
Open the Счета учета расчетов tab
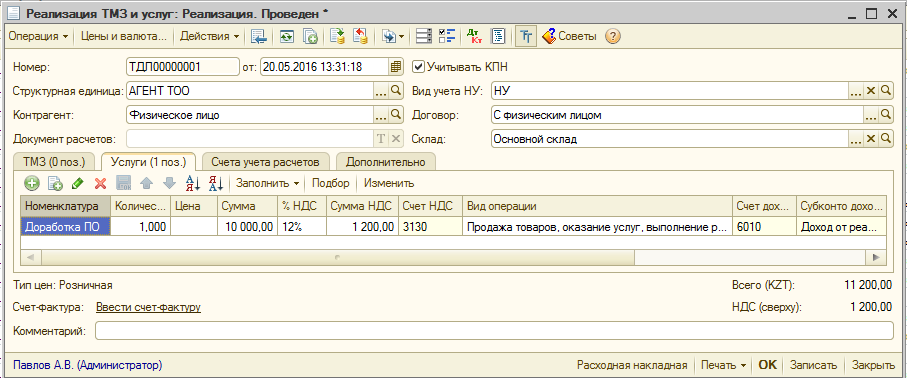pyautogui.click(x=266, y=162)
